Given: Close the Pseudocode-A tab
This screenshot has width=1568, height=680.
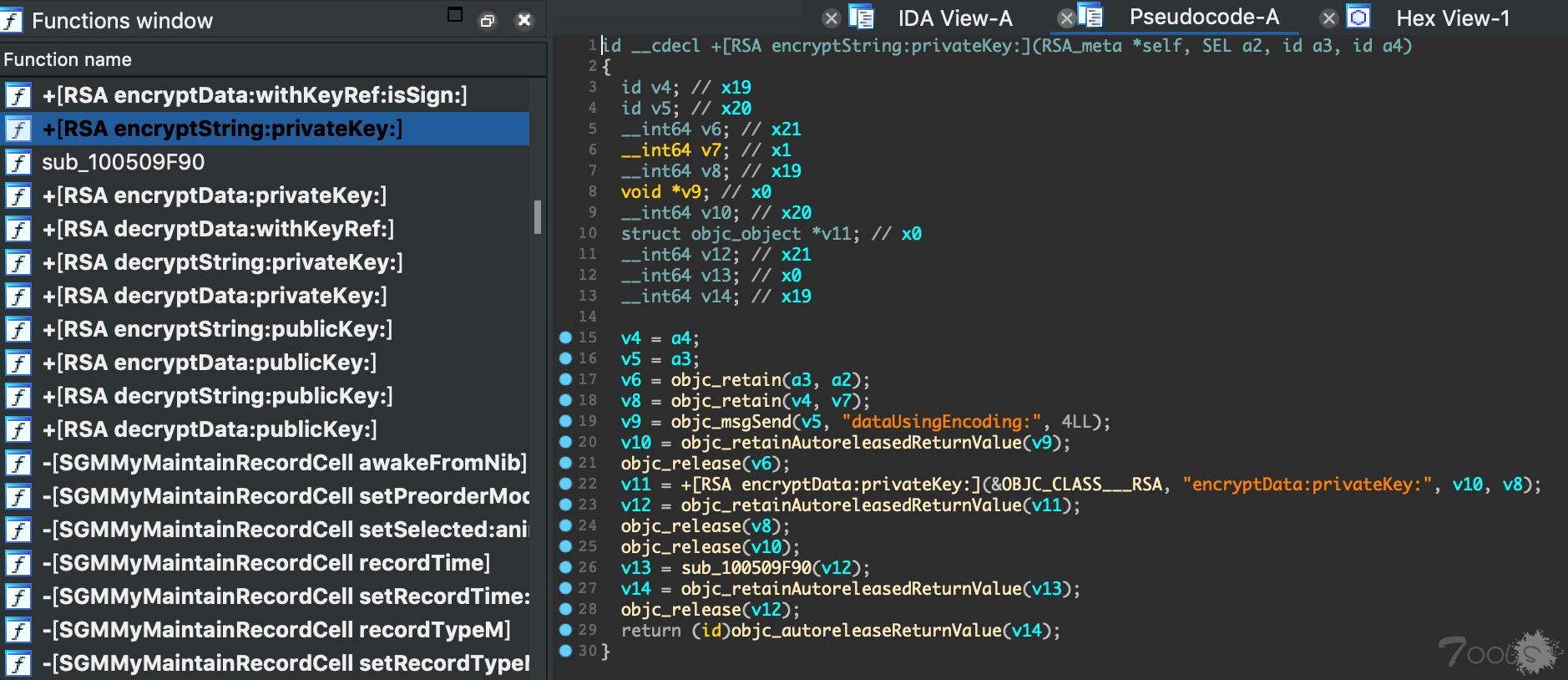Looking at the screenshot, I should click(1066, 18).
